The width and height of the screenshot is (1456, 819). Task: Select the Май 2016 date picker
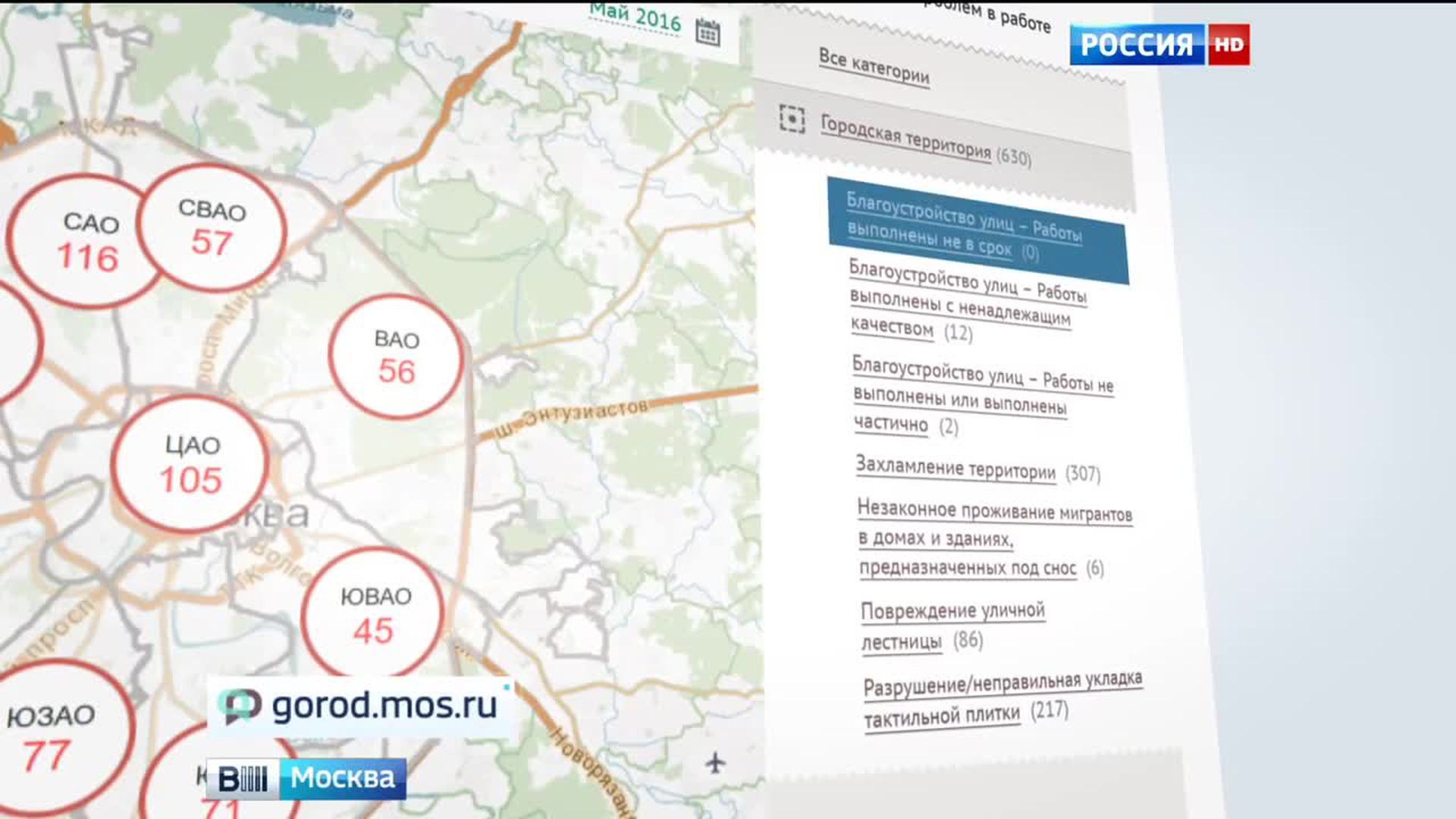pyautogui.click(x=635, y=17)
